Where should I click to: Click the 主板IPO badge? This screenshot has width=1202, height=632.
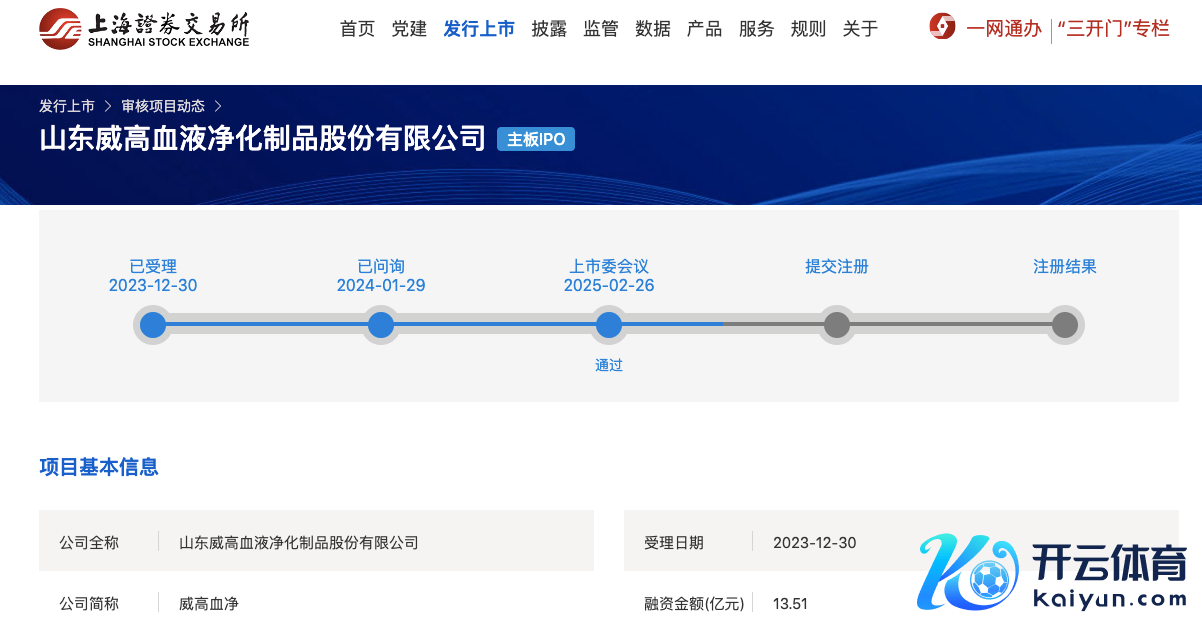(536, 140)
